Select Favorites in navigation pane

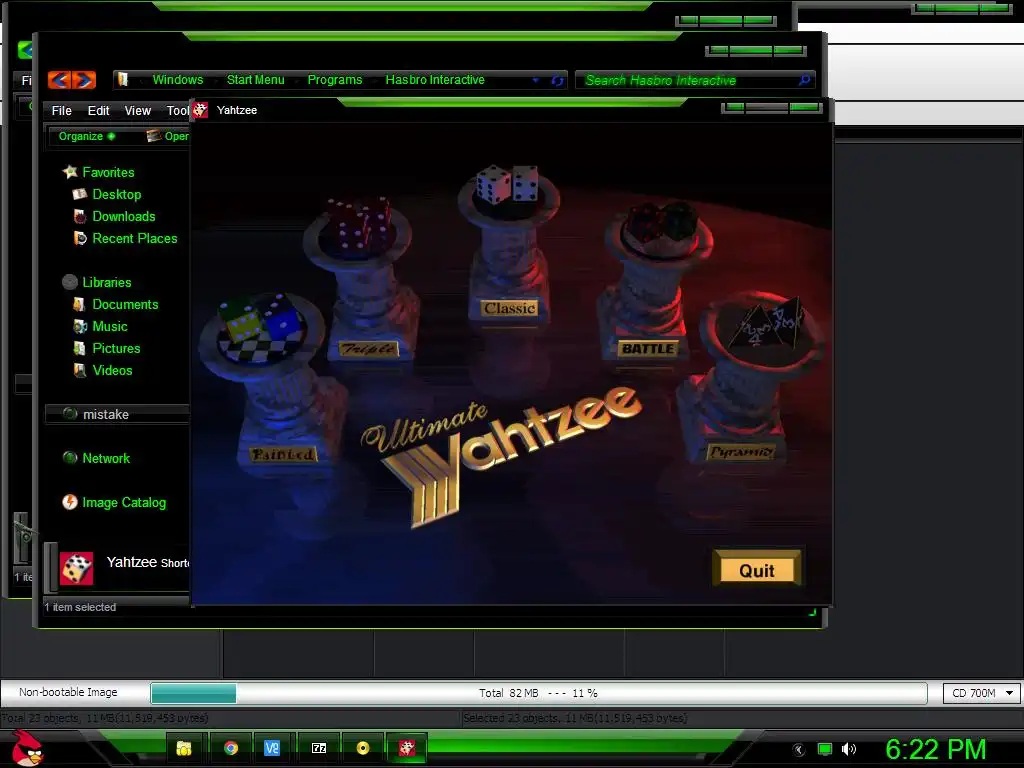pyautogui.click(x=108, y=172)
